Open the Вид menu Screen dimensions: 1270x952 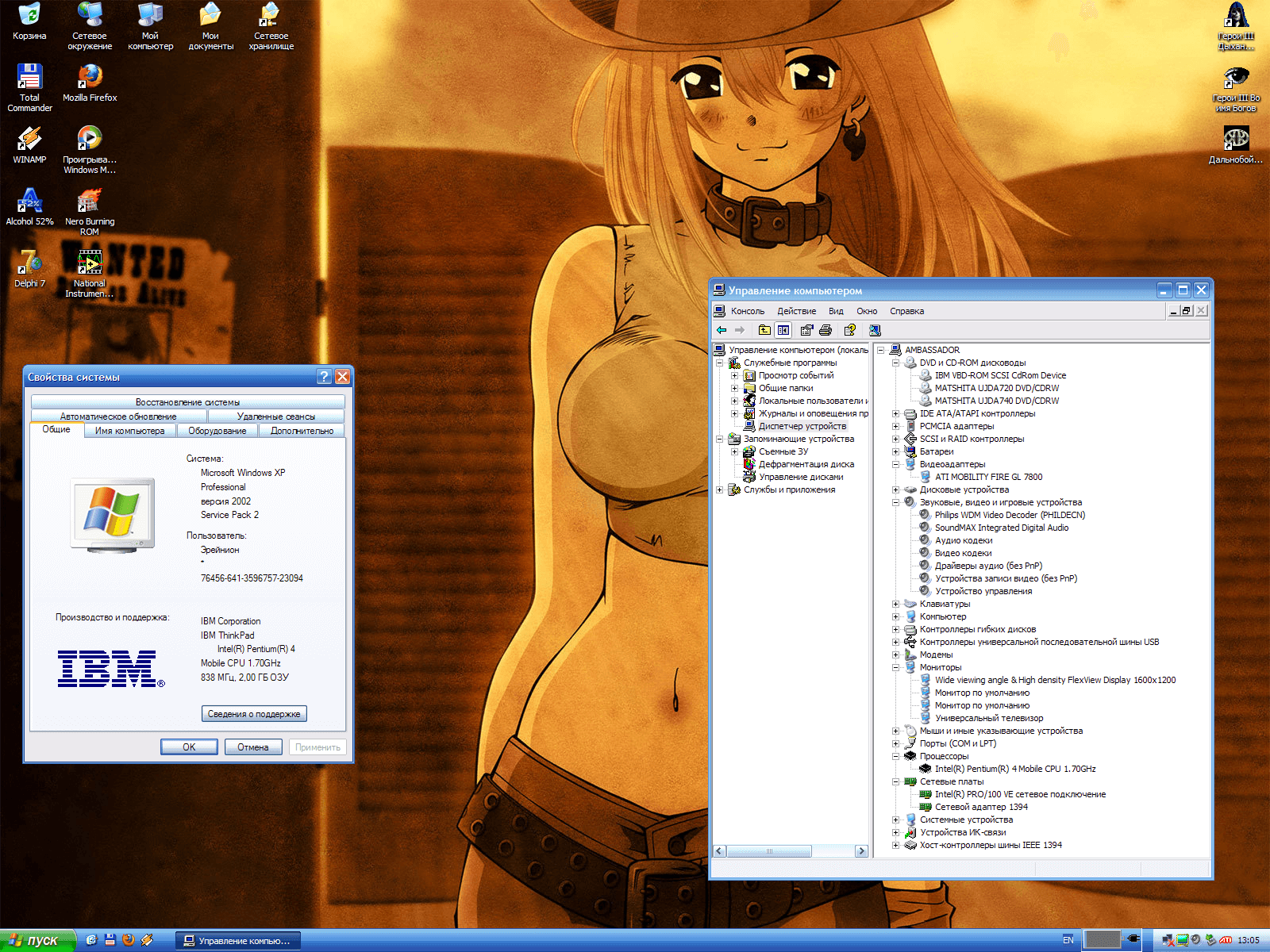pyautogui.click(x=836, y=311)
